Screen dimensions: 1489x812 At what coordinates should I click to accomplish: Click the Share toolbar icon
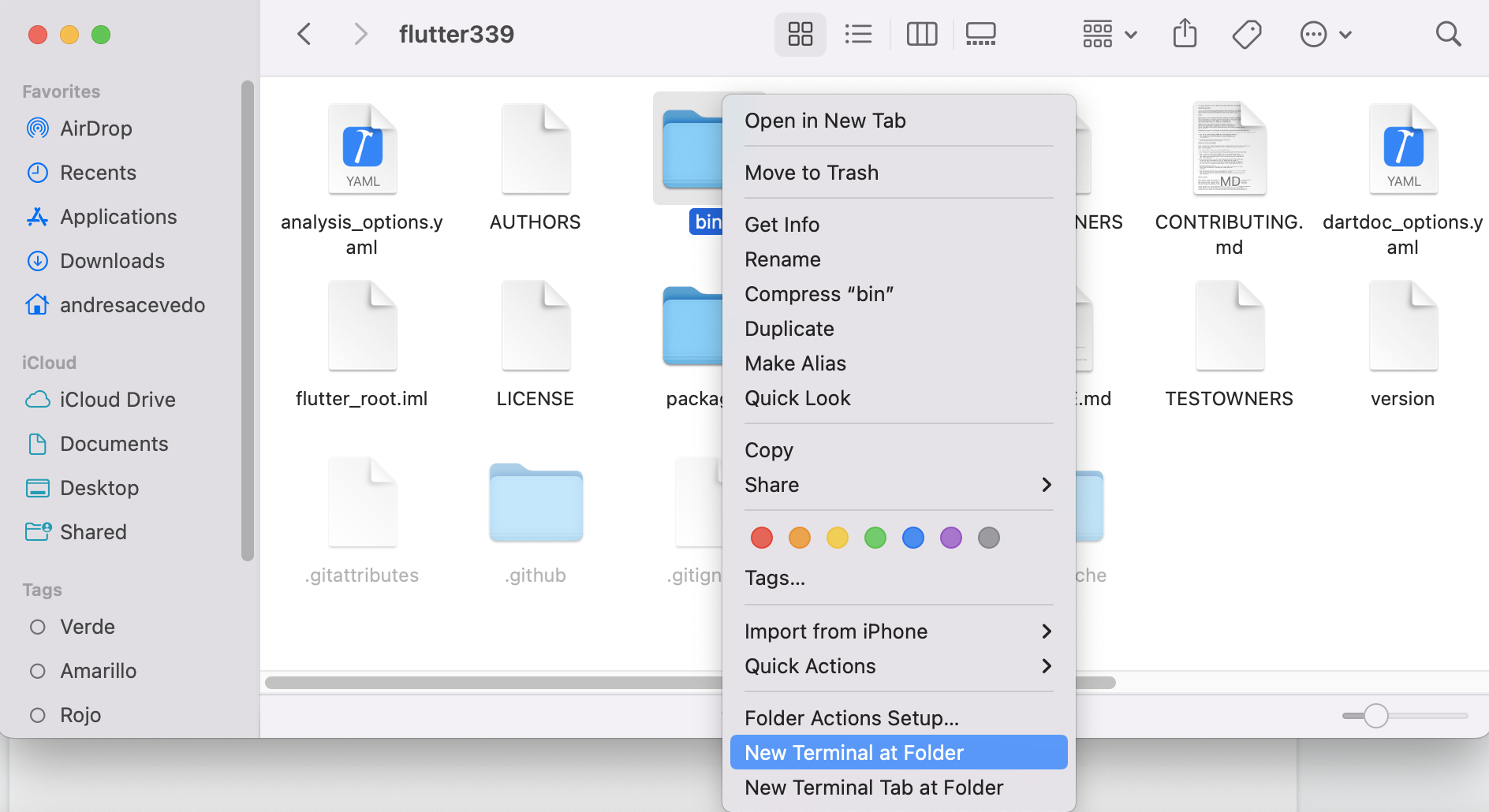point(1185,34)
